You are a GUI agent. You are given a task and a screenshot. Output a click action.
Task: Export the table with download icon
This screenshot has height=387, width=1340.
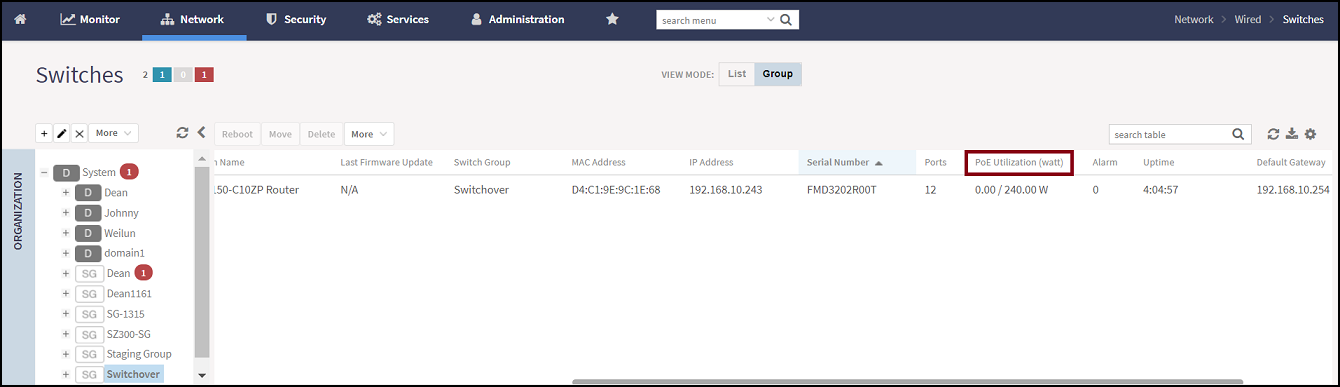pyautogui.click(x=1291, y=134)
